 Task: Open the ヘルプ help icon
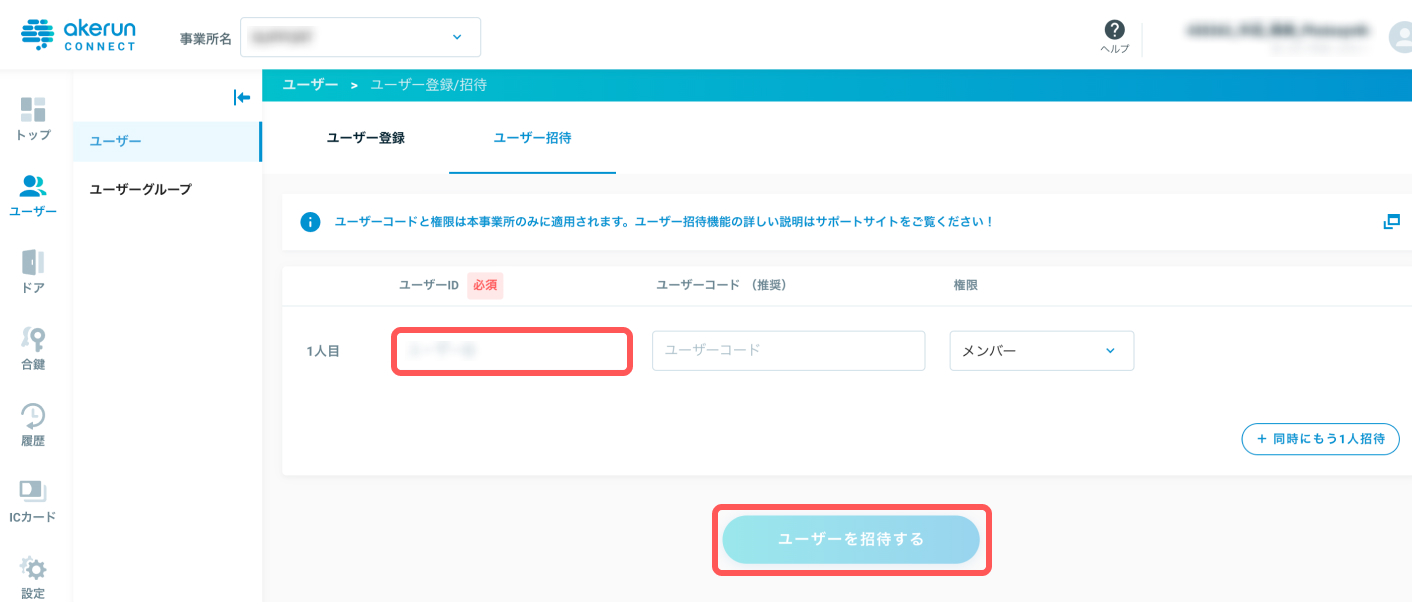(1114, 37)
